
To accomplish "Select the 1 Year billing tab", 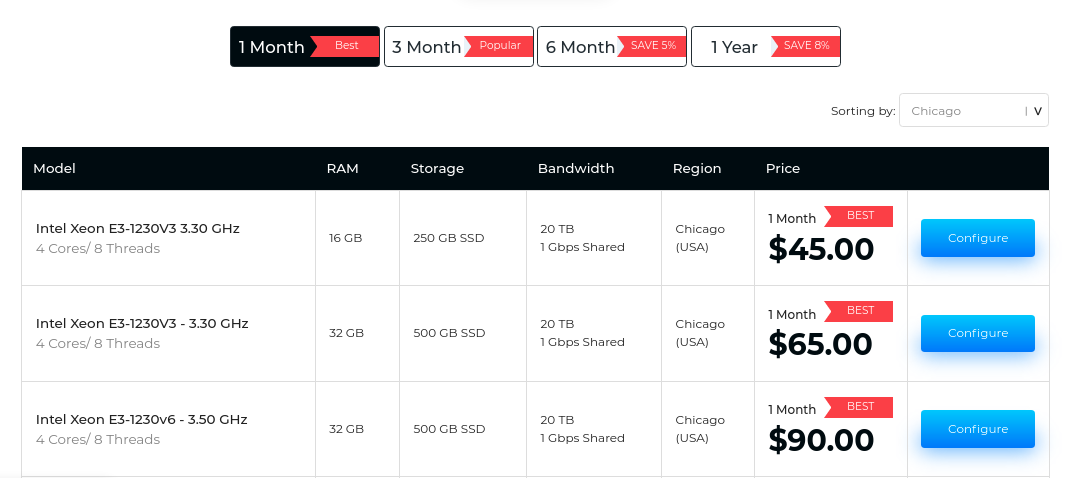I will [766, 47].
